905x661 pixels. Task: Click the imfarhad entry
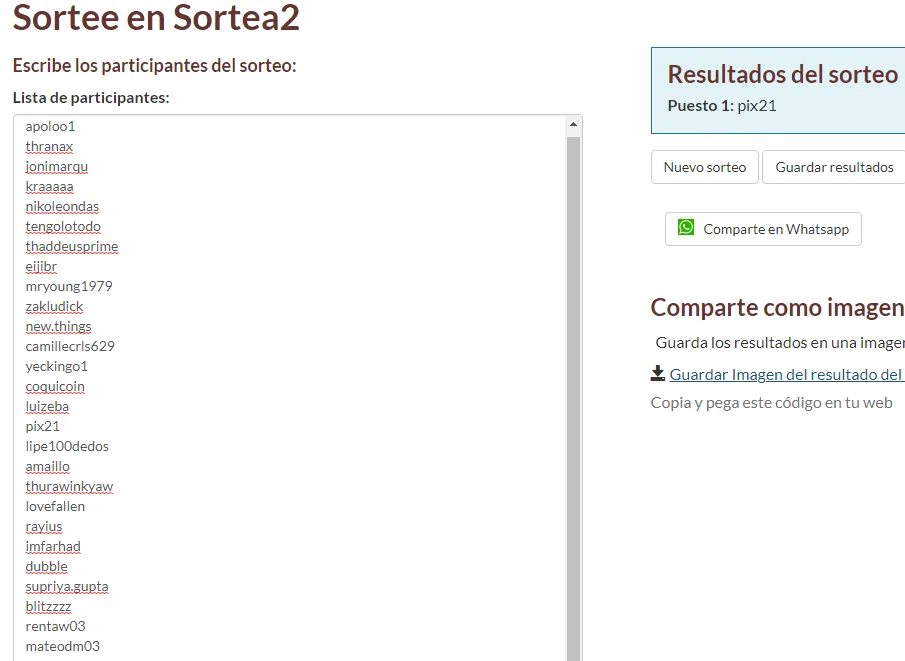(x=53, y=547)
